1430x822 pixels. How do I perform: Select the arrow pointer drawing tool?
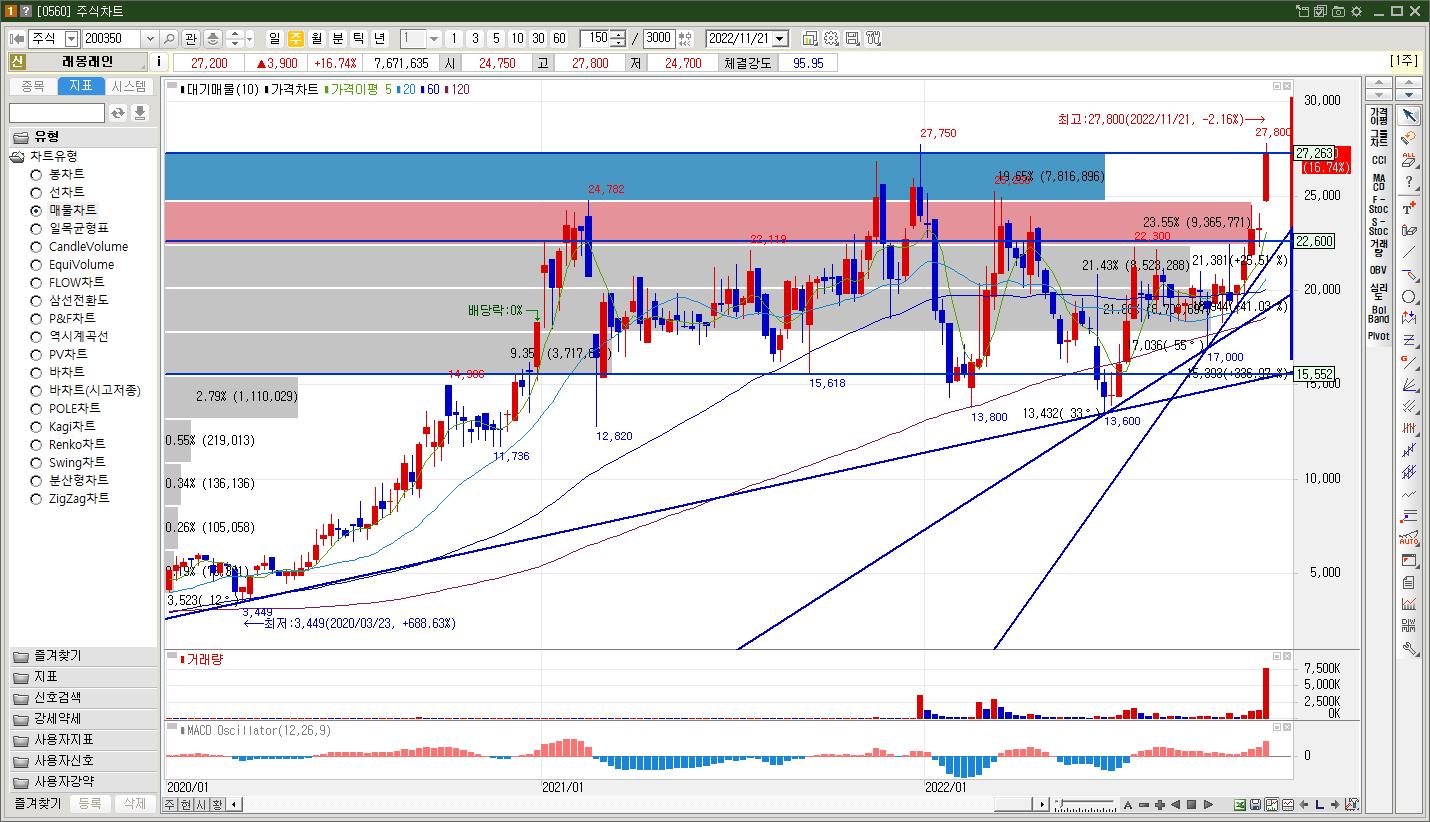[1409, 117]
